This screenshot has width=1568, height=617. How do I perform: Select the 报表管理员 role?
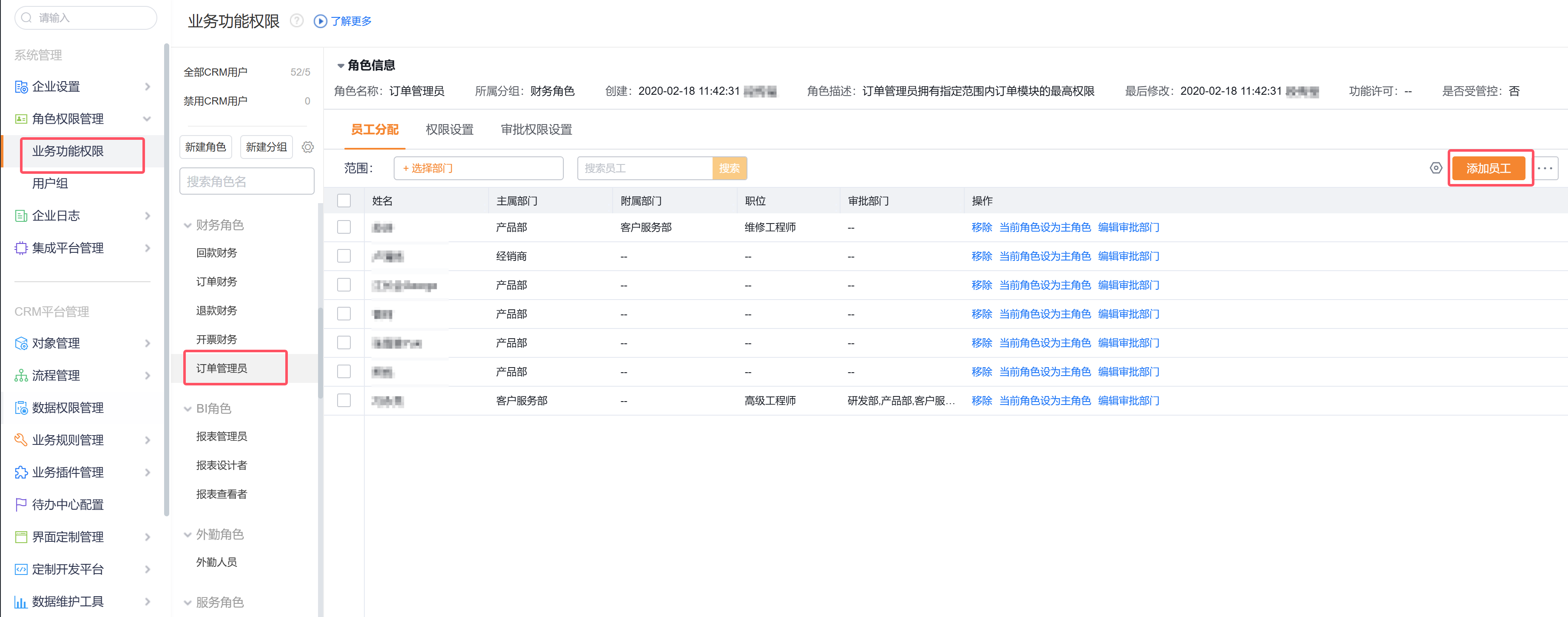point(222,436)
